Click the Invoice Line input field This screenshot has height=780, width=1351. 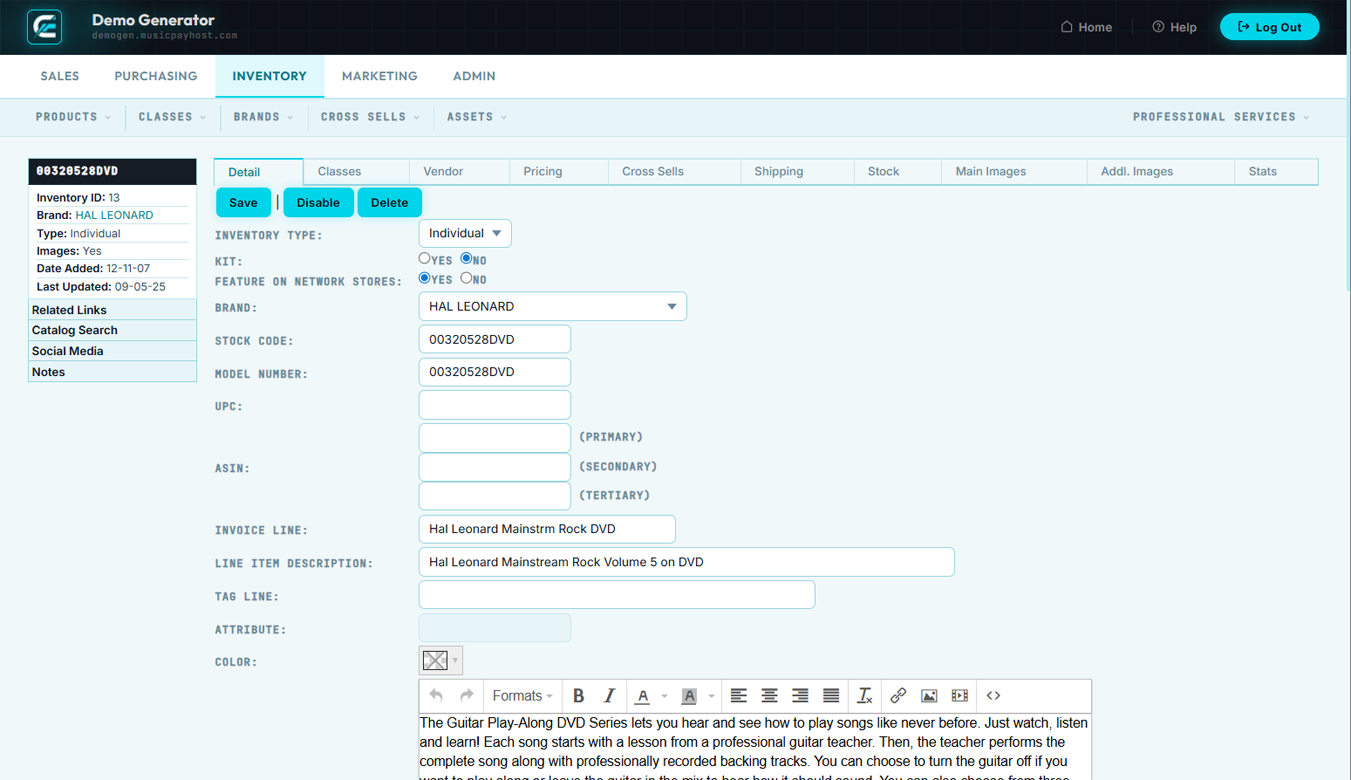pyautogui.click(x=547, y=528)
